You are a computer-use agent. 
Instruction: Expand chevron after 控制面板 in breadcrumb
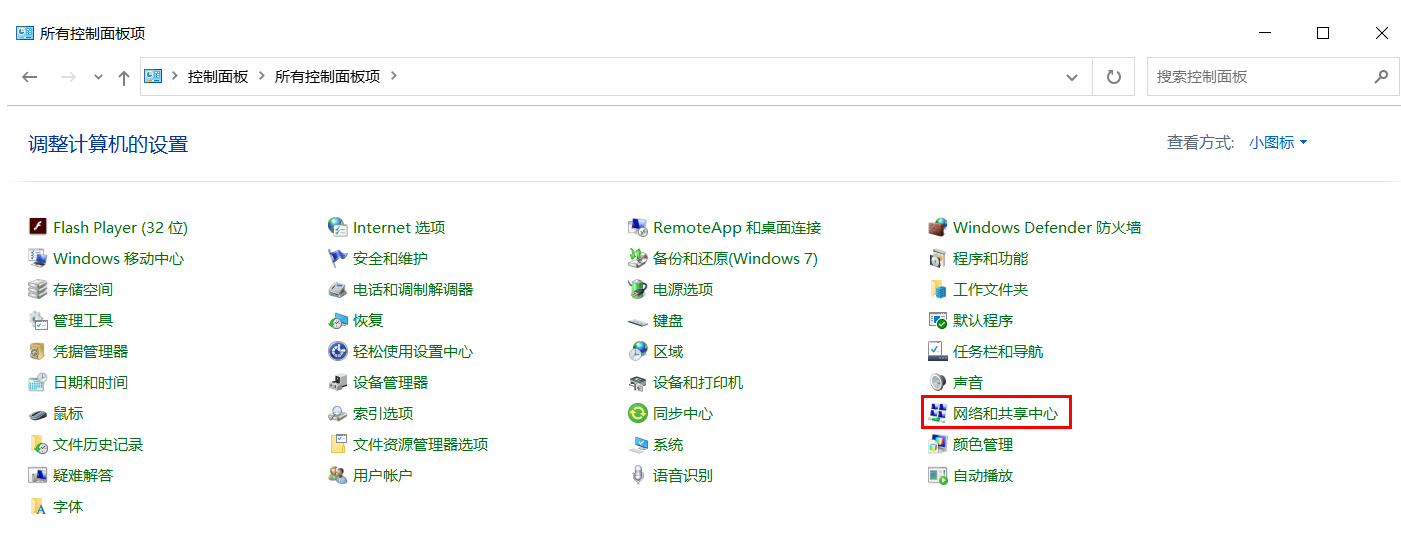pos(262,76)
